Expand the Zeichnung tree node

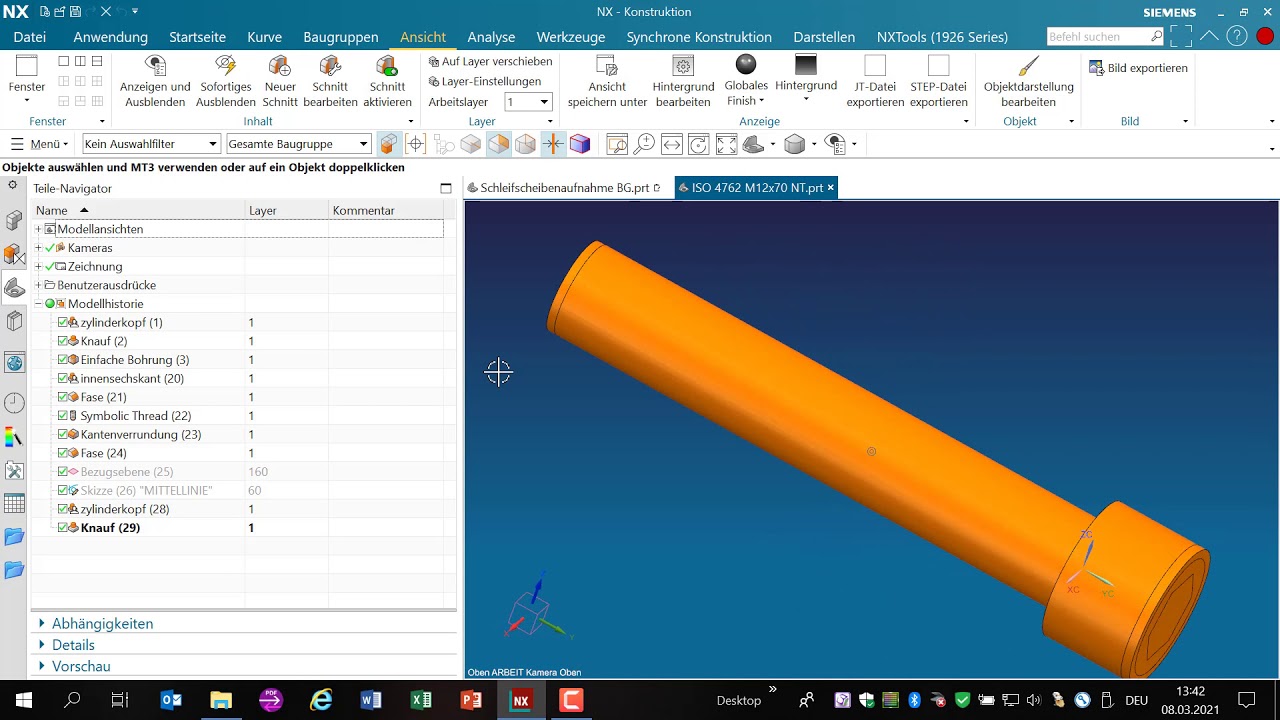click(38, 266)
